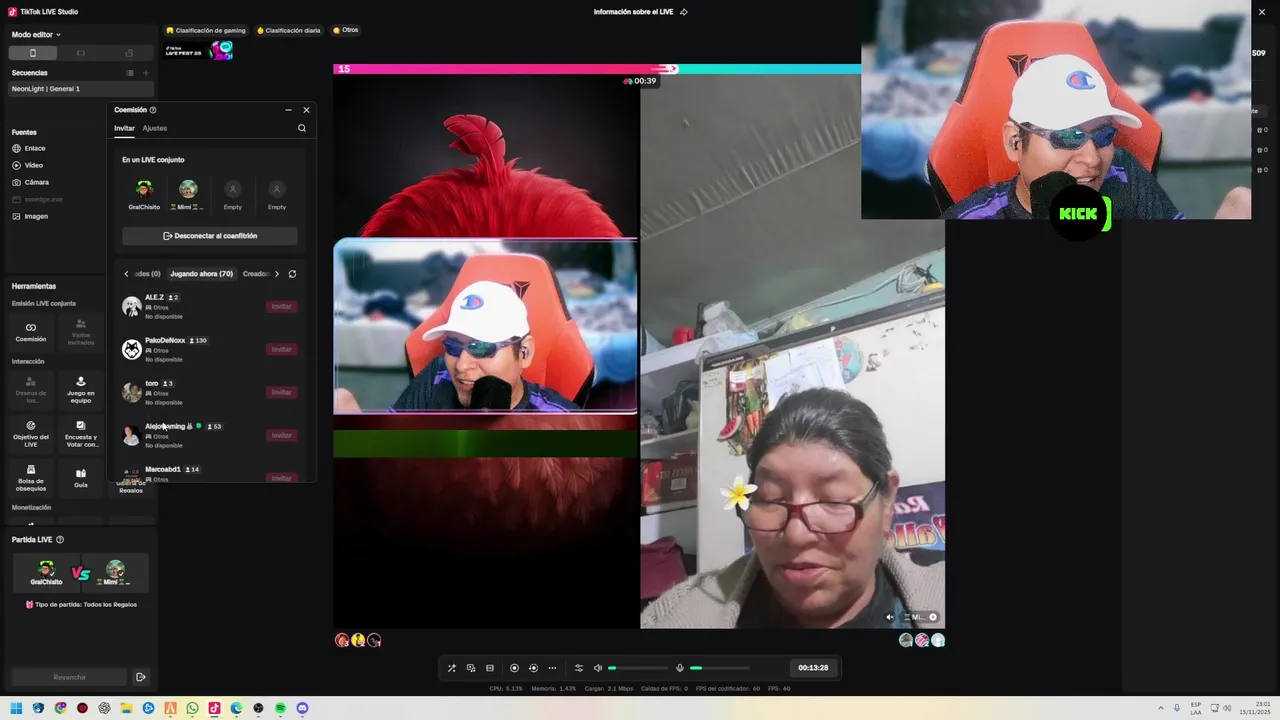Adjust the microphone volume slider

[719, 668]
